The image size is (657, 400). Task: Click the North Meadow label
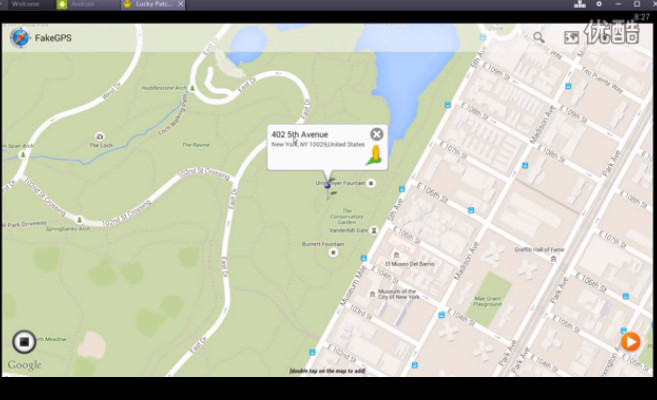coord(52,339)
